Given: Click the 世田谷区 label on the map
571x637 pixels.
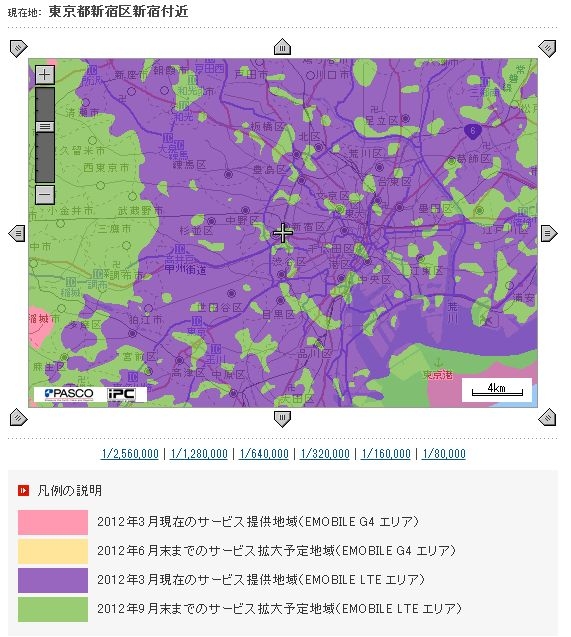Looking at the screenshot, I should [x=220, y=308].
